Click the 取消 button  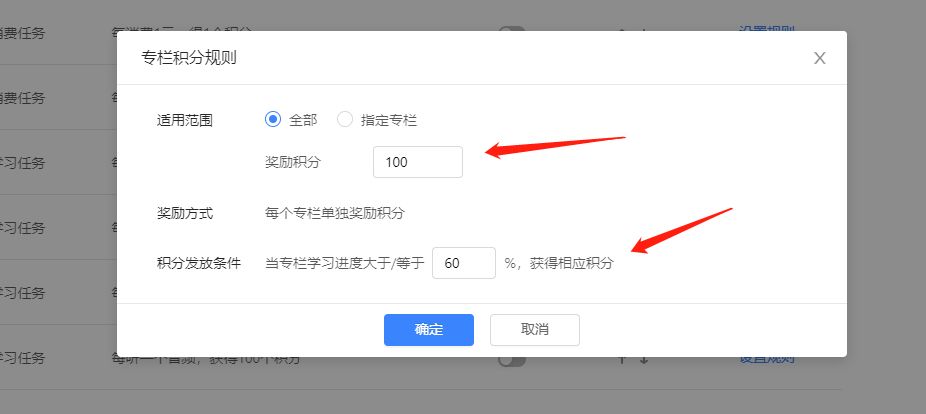pos(535,330)
